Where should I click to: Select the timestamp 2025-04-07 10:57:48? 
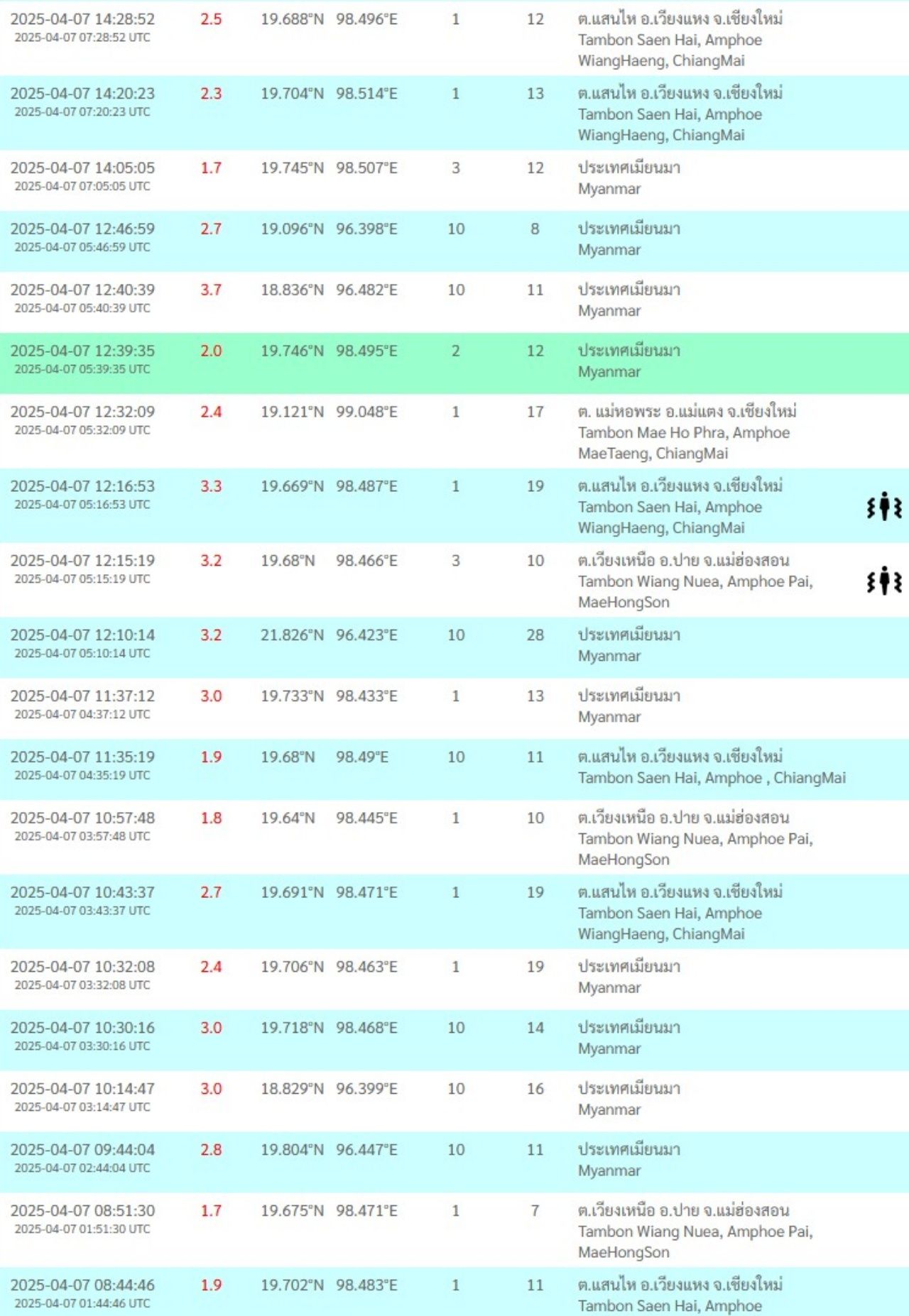coord(82,818)
